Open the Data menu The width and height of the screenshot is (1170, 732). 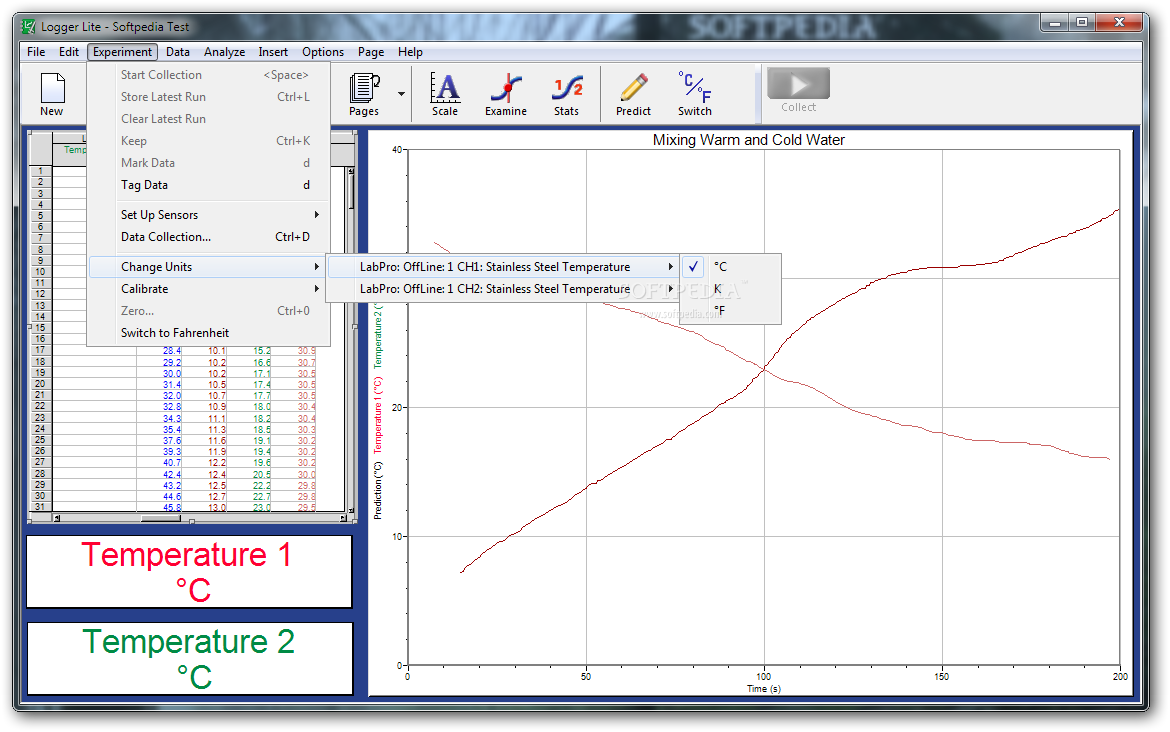[178, 51]
